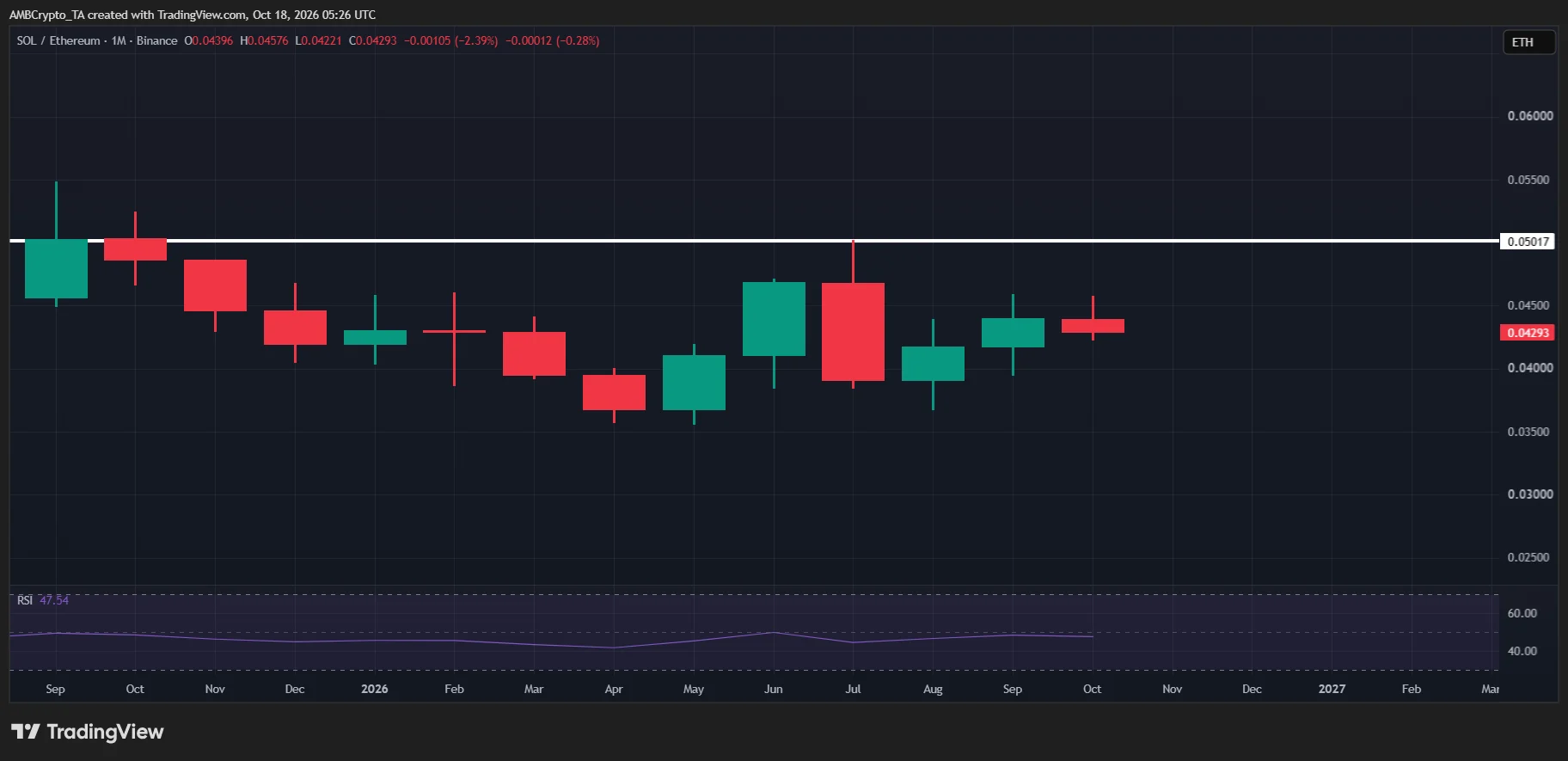The width and height of the screenshot is (1568, 761).
Task: Click the Jul label on time axis
Action: point(853,689)
